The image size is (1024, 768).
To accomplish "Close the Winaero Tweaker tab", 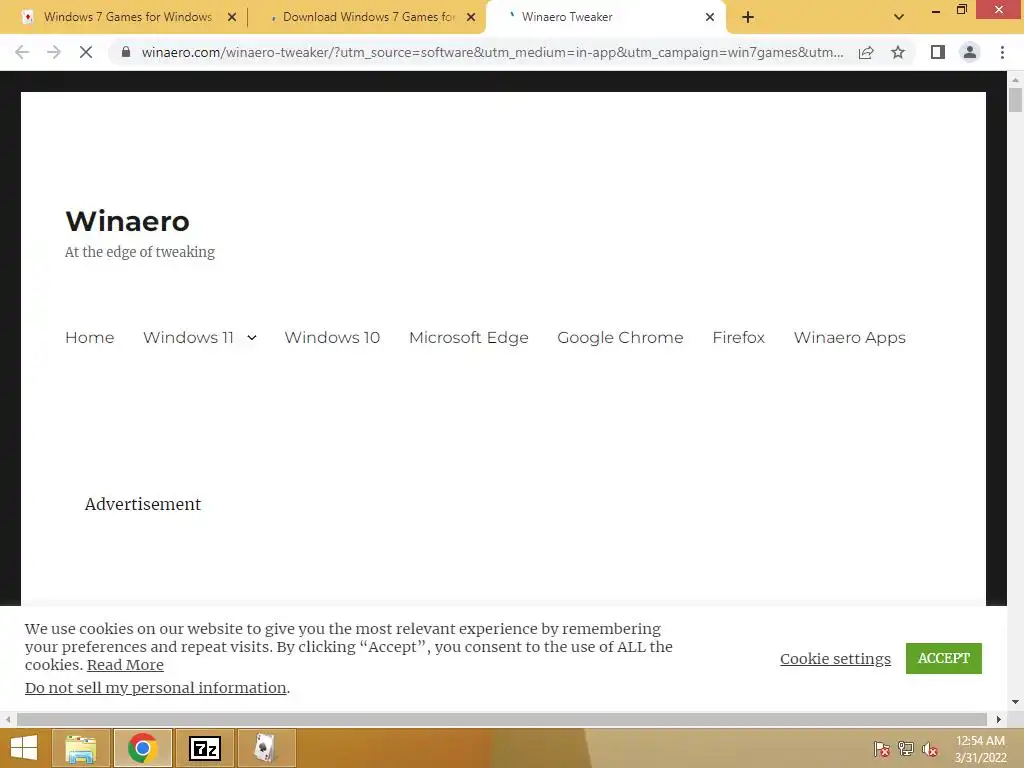I will click(710, 17).
